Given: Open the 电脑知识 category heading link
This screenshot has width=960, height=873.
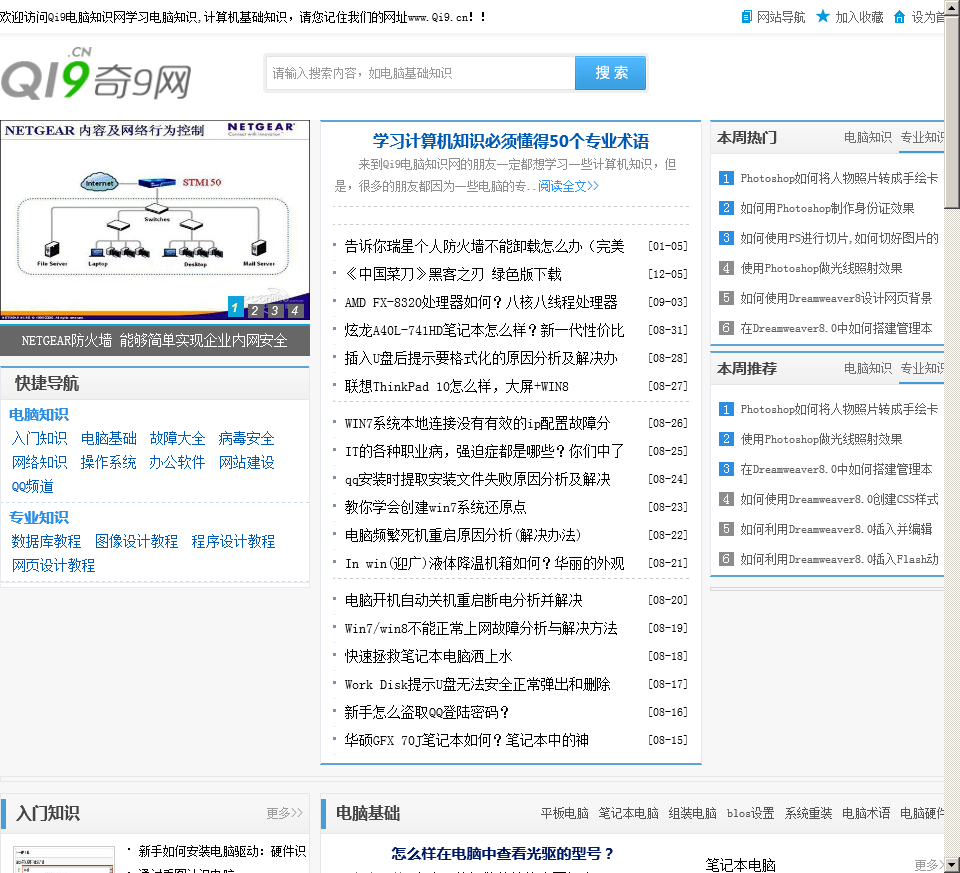Looking at the screenshot, I should pos(39,414).
